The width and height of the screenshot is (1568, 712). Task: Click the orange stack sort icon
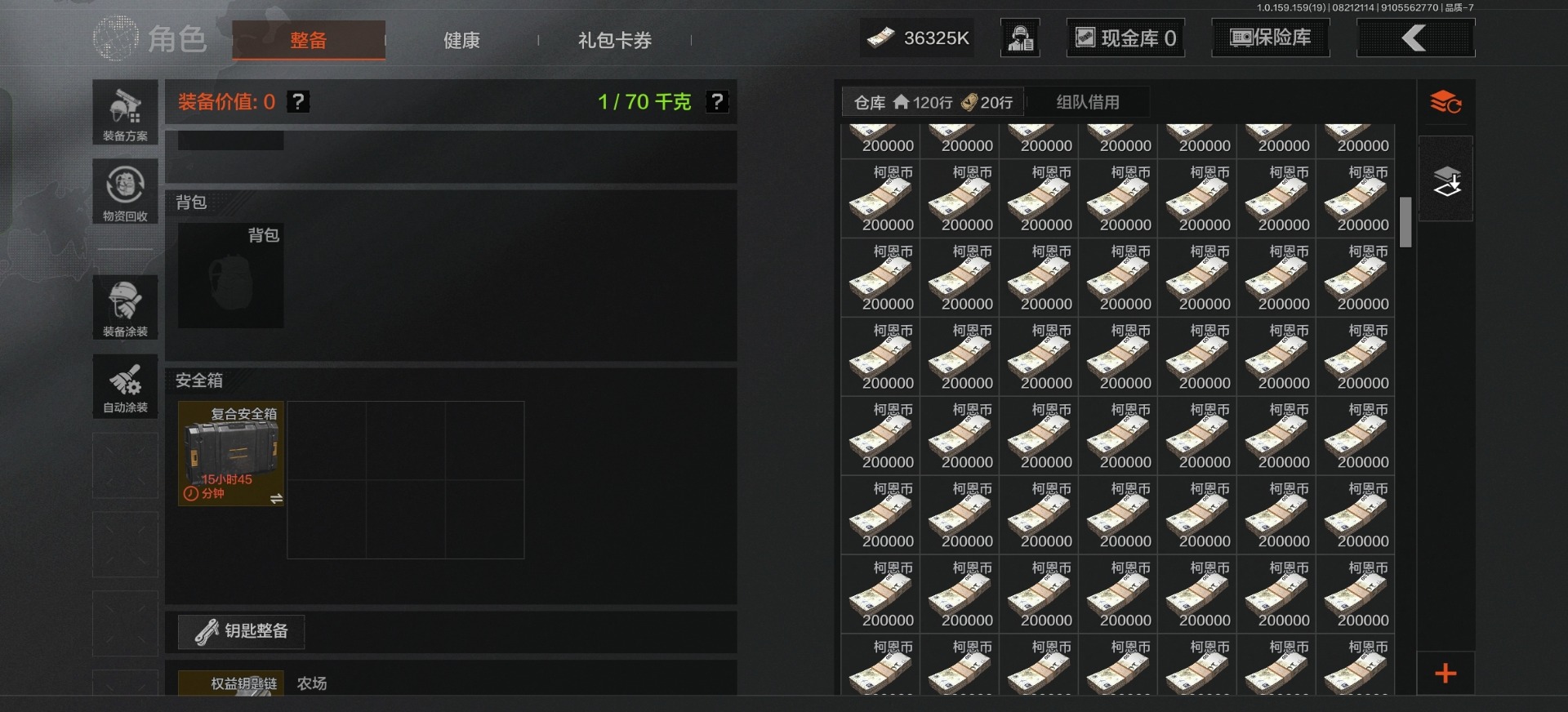pos(1445,102)
